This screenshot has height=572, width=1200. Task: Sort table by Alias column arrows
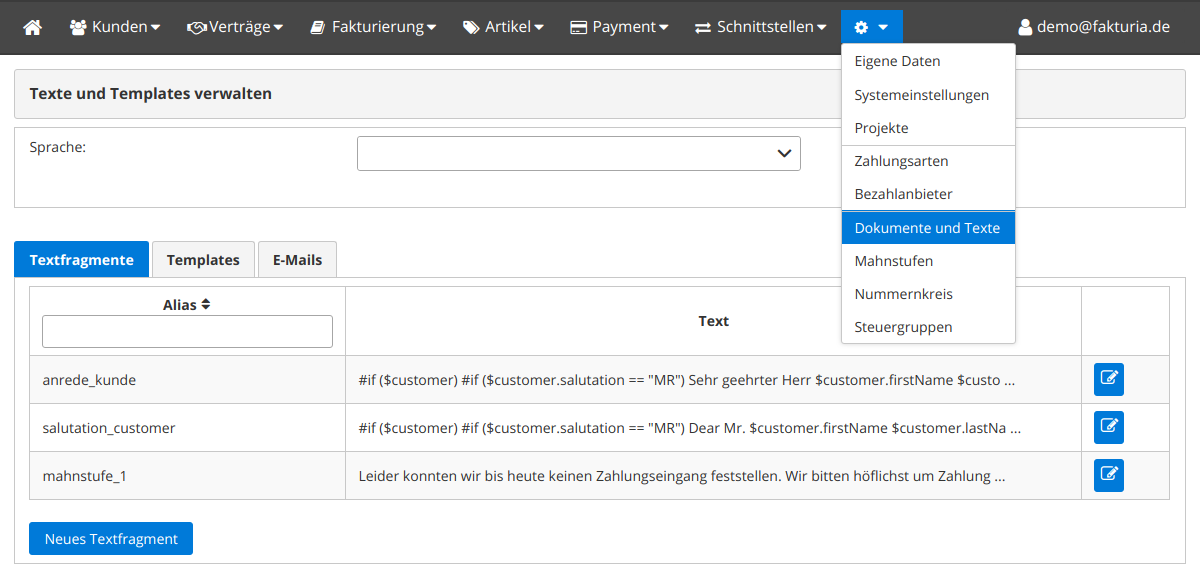click(206, 305)
